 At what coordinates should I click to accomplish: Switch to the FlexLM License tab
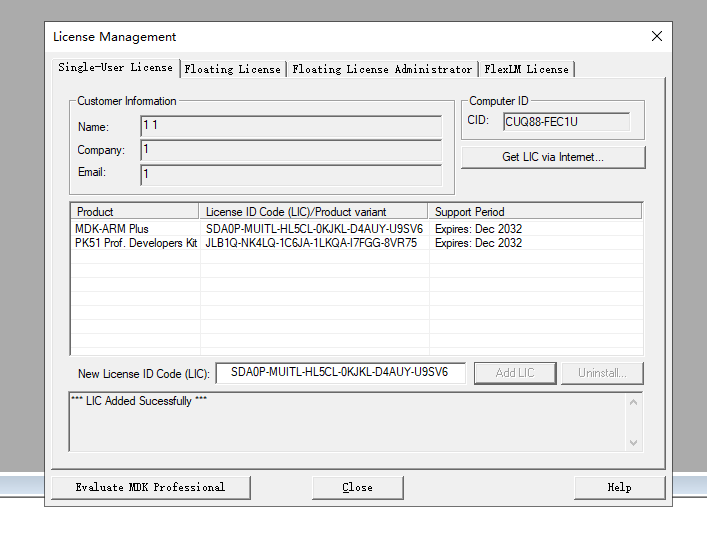point(526,69)
